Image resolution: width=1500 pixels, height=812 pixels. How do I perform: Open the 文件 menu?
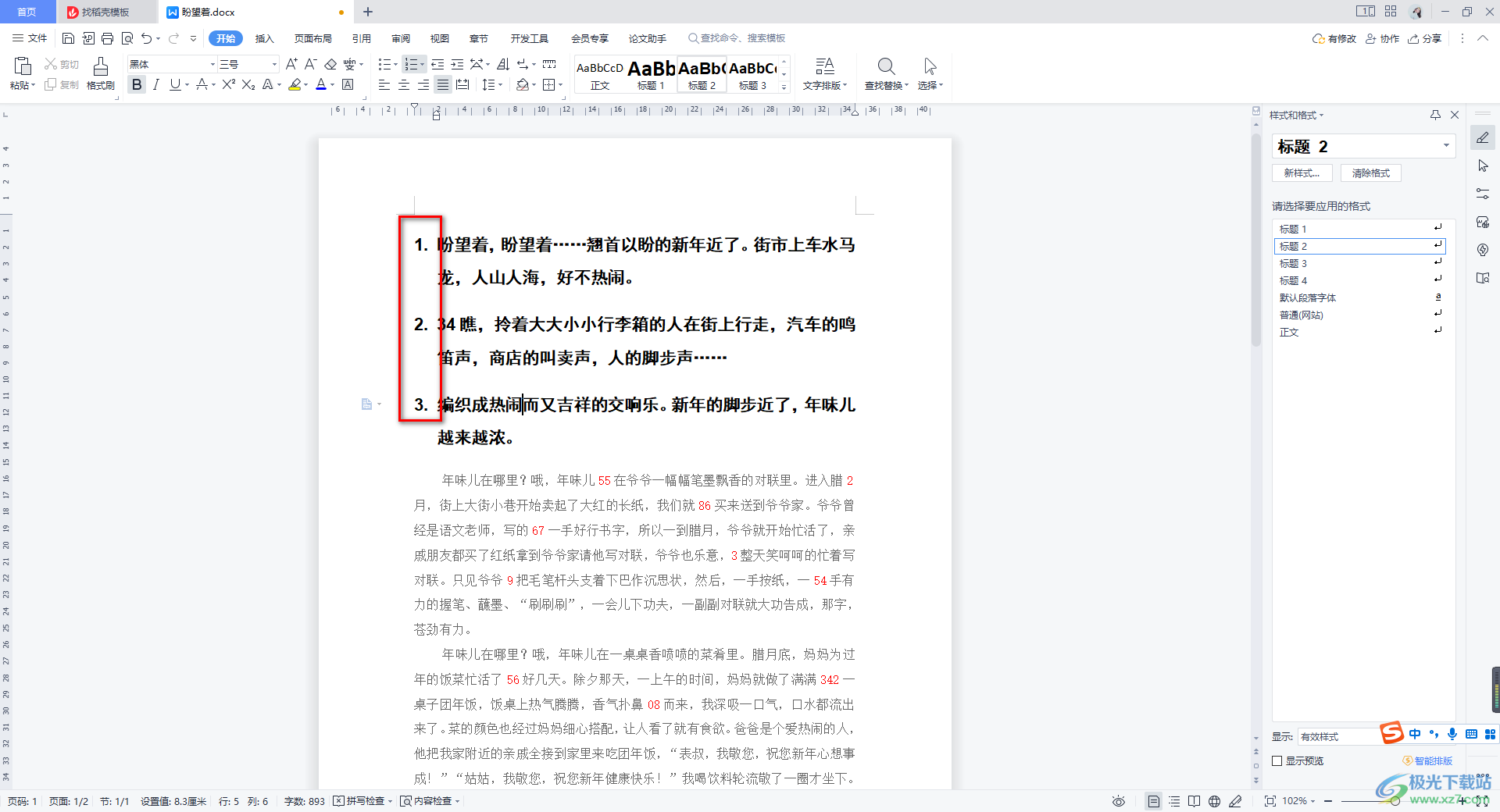pyautogui.click(x=30, y=38)
